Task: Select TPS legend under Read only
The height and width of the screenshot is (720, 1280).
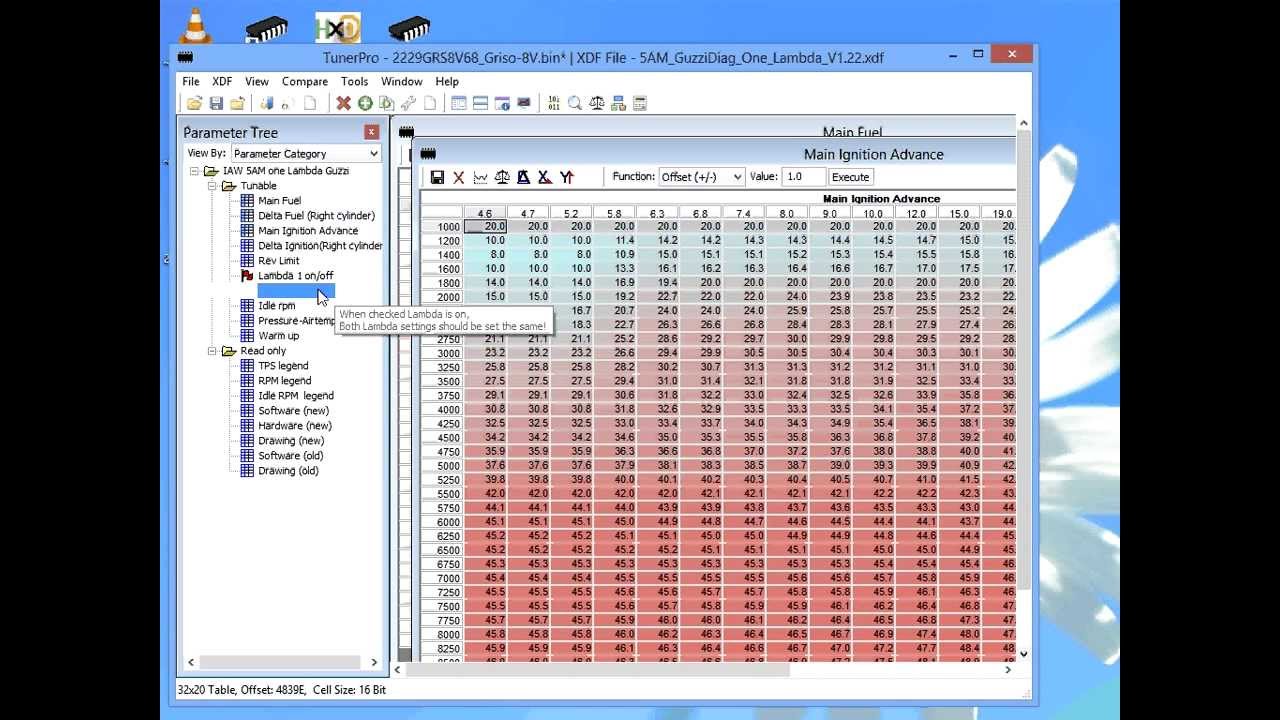Action: [283, 366]
